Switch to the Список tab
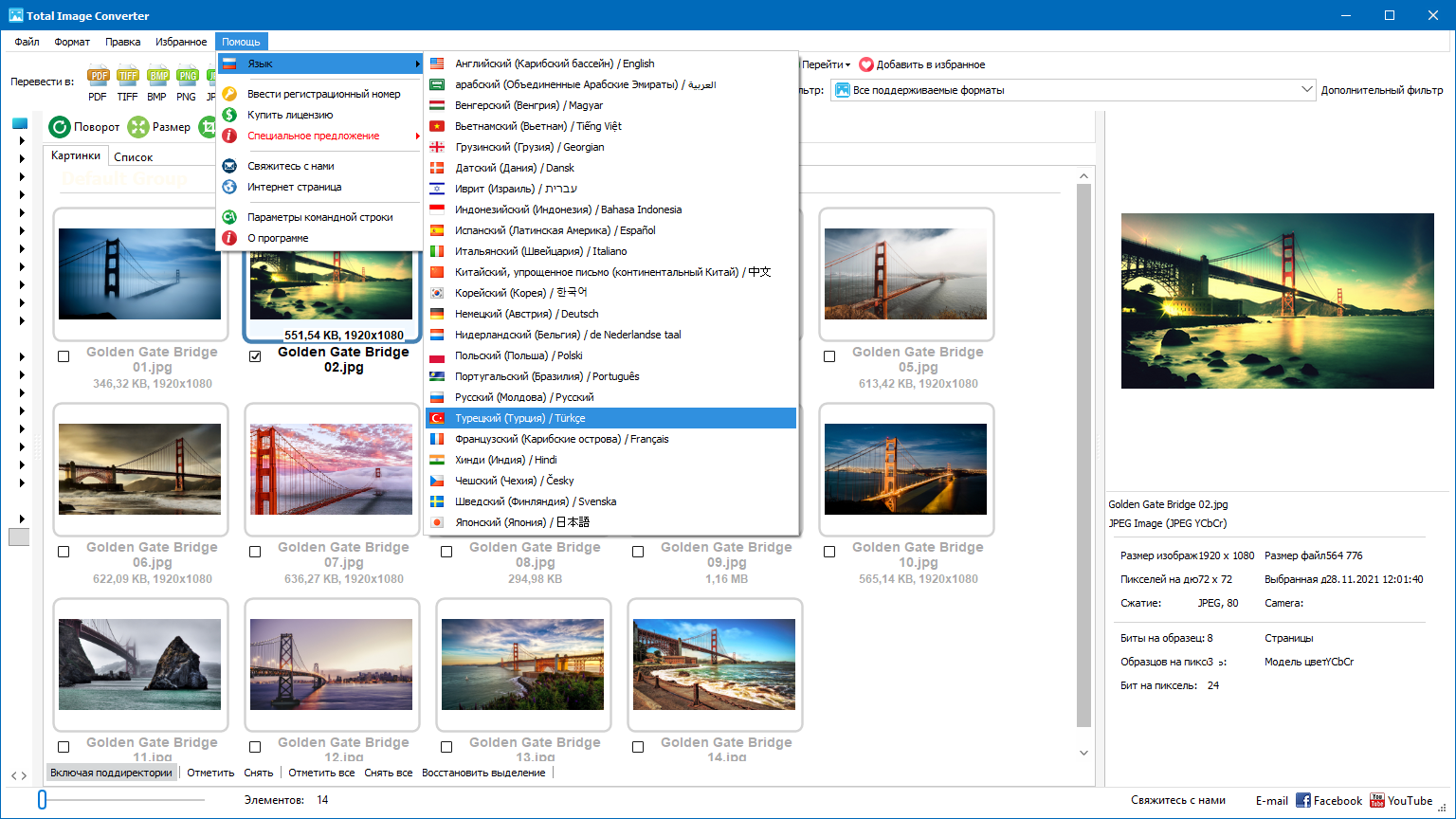The width and height of the screenshot is (1456, 819). pyautogui.click(x=133, y=157)
